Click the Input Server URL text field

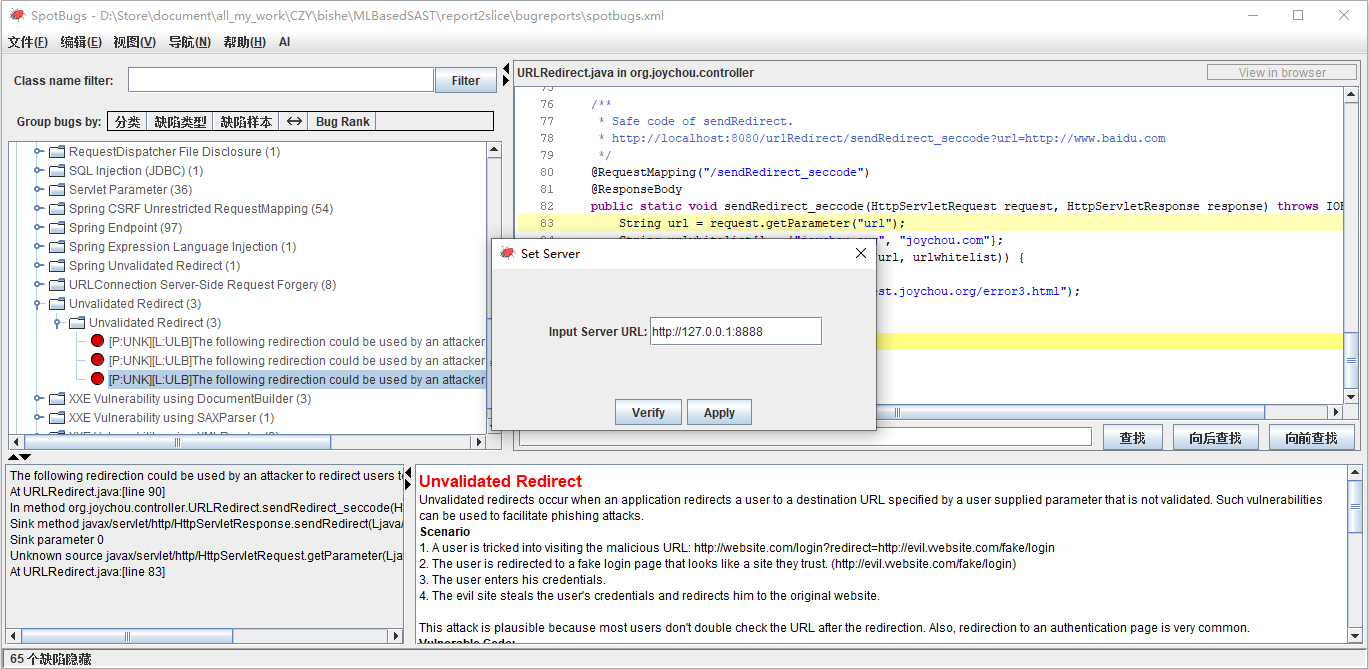(x=736, y=331)
